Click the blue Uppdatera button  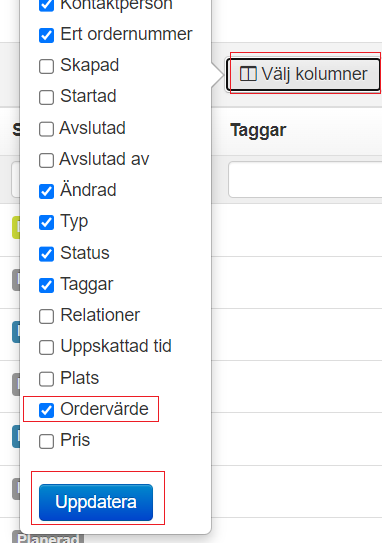[96, 502]
